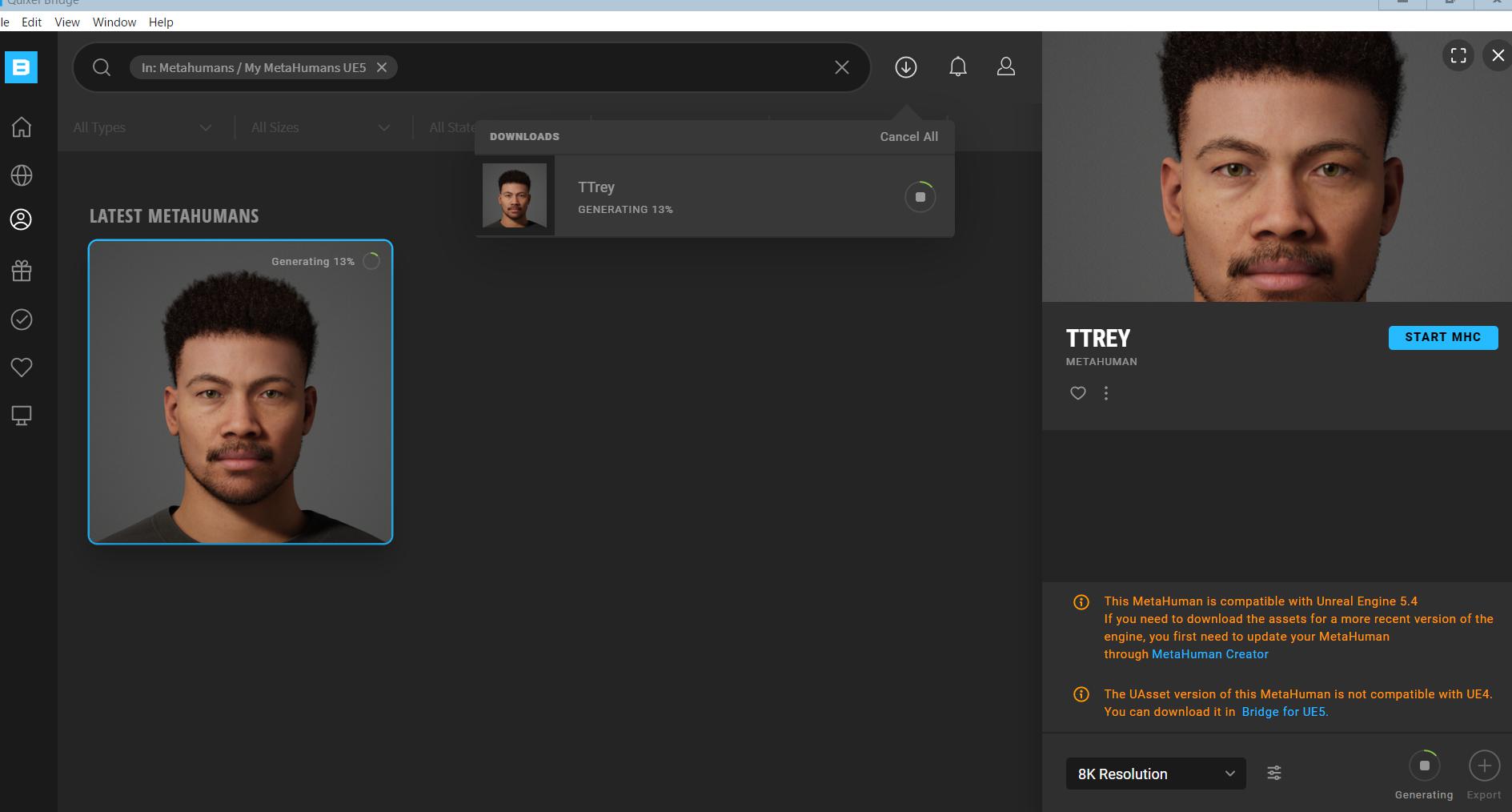Open download settings sliders icon
This screenshot has width=1512, height=812.
coord(1274,773)
